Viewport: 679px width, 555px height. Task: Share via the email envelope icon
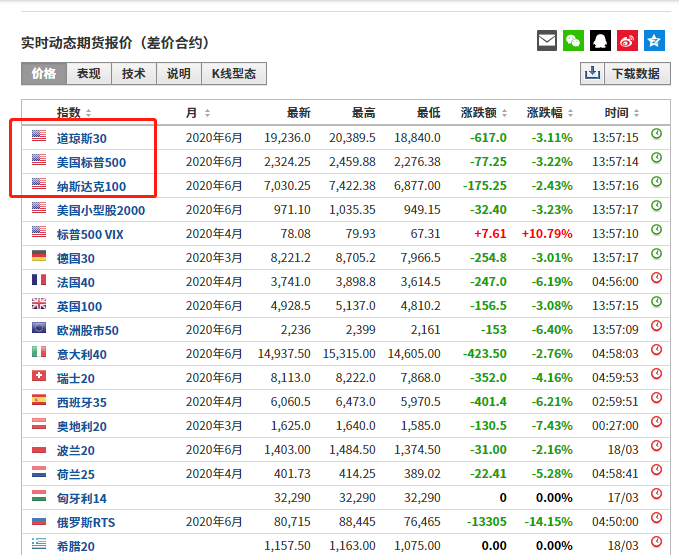click(547, 41)
